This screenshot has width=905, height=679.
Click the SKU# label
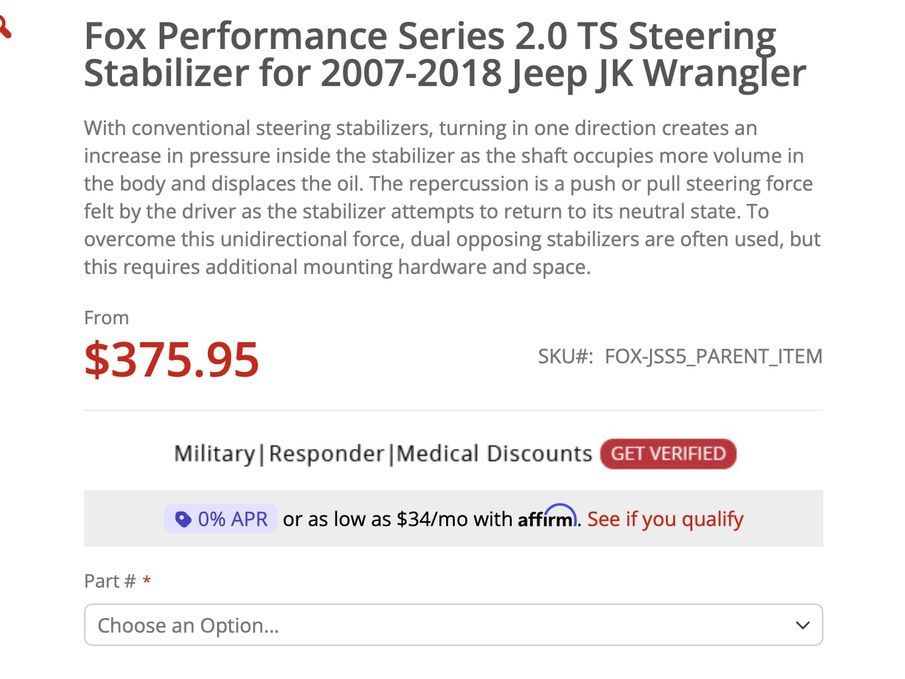click(x=565, y=356)
